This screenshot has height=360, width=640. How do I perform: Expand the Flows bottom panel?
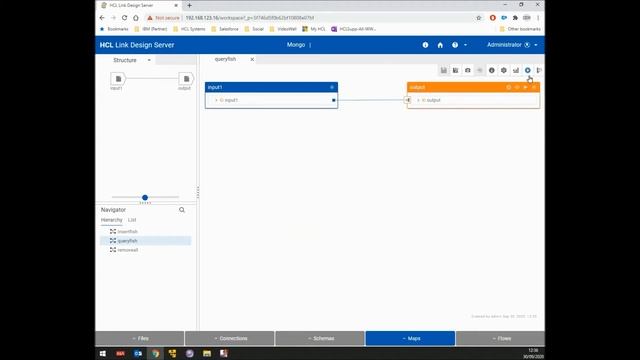click(500, 338)
